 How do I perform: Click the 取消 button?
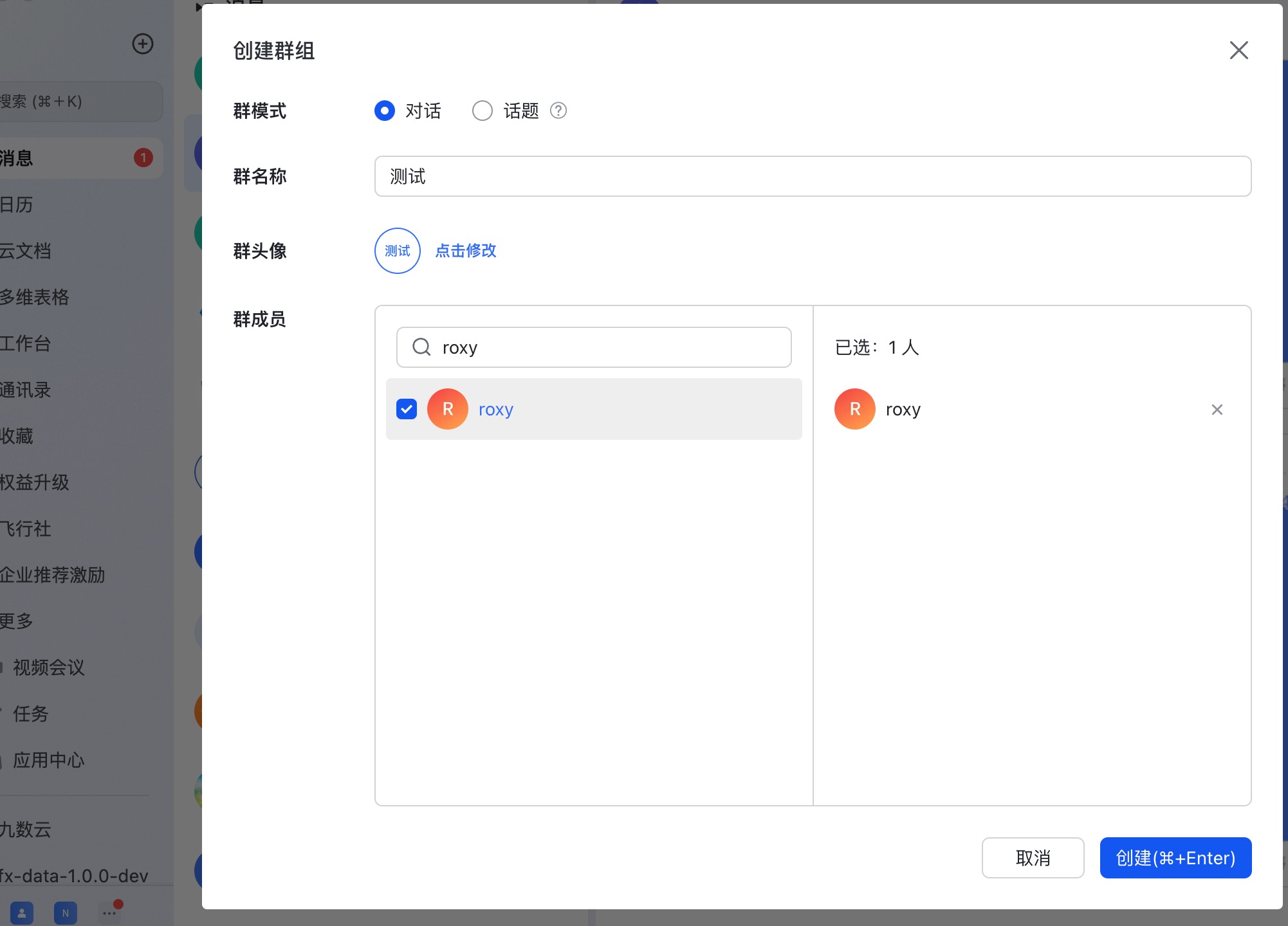pyautogui.click(x=1033, y=858)
